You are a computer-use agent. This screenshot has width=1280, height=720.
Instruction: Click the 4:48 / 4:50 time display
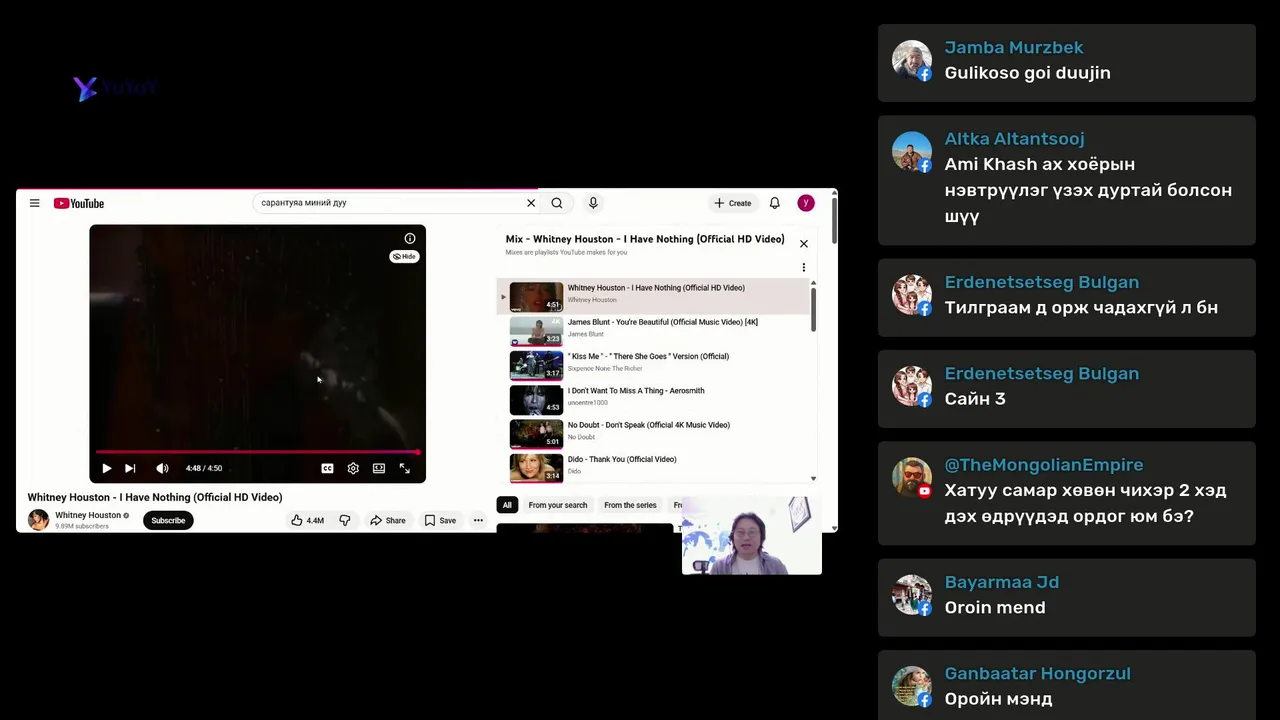204,468
